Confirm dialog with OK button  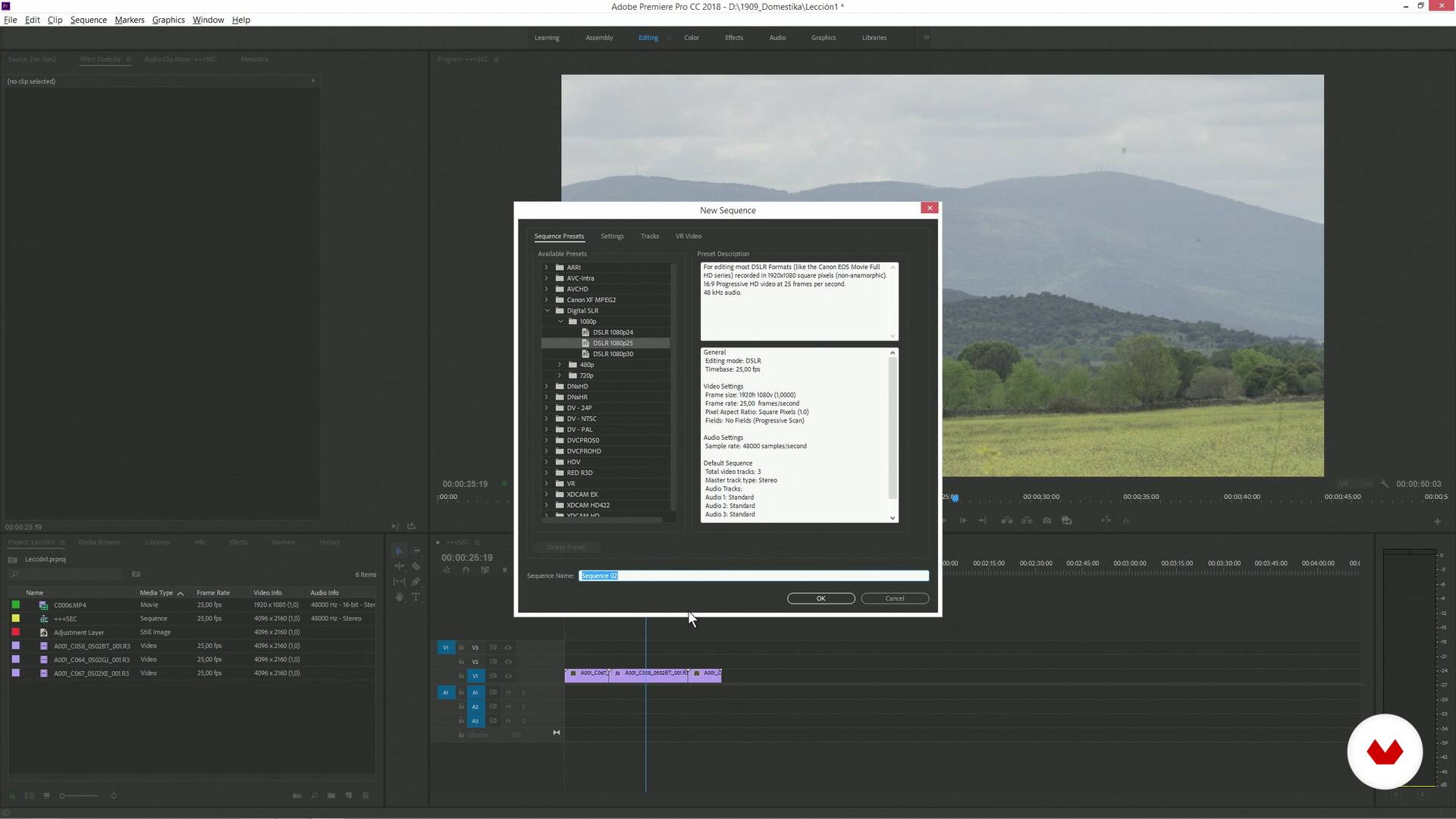[821, 598]
